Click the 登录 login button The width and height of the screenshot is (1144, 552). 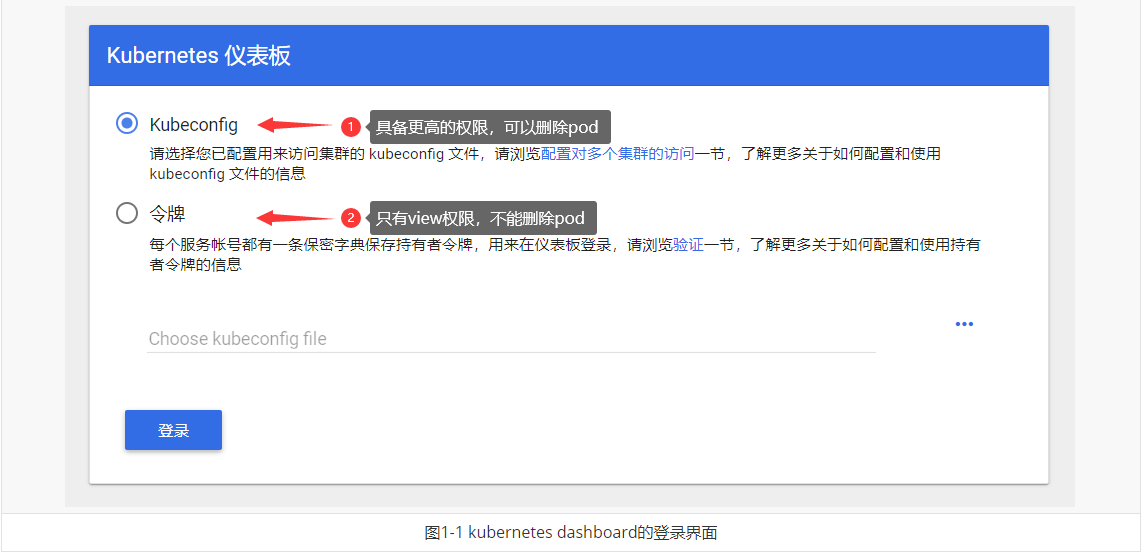click(174, 430)
